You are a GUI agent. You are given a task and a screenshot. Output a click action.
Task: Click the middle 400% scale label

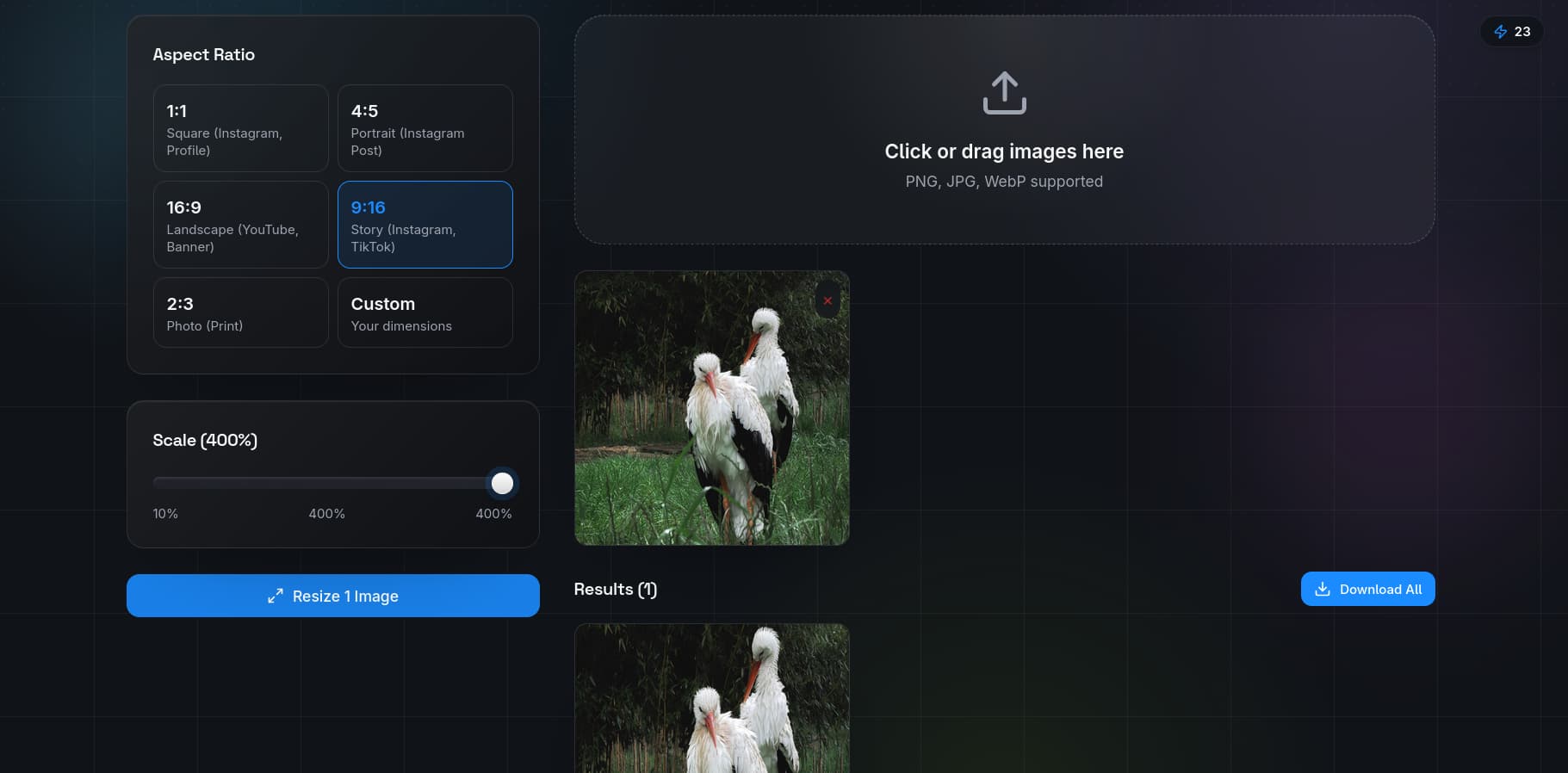(x=327, y=514)
